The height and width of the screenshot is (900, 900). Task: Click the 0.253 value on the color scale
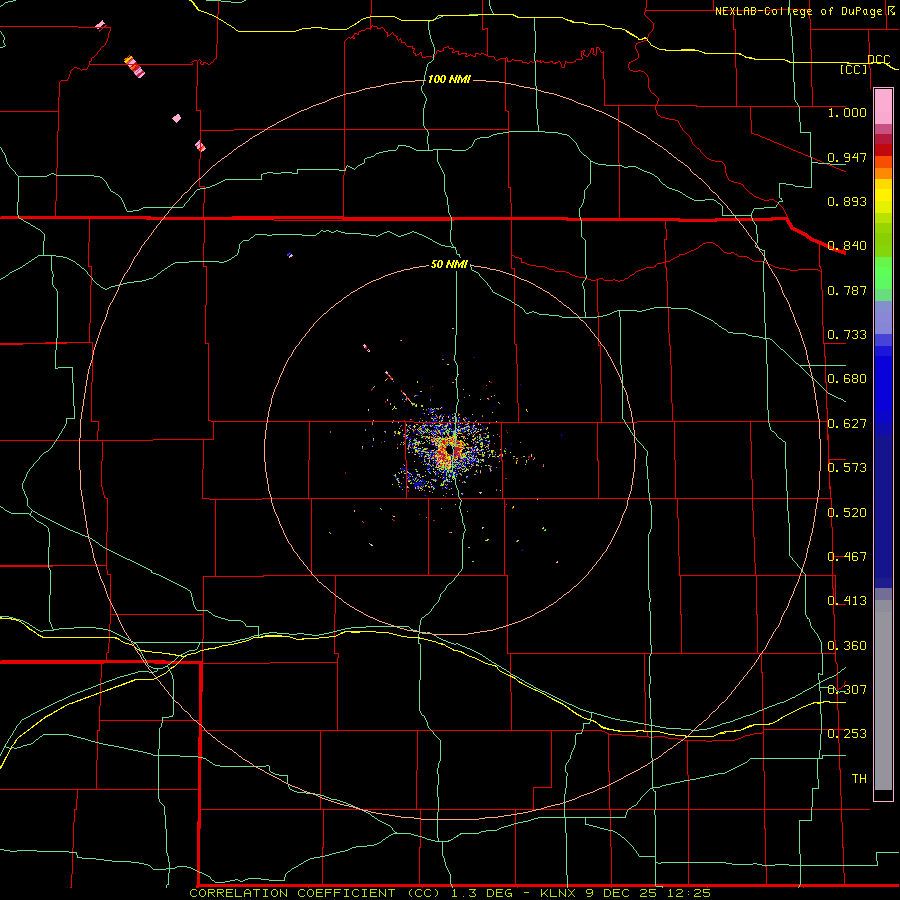[x=847, y=734]
